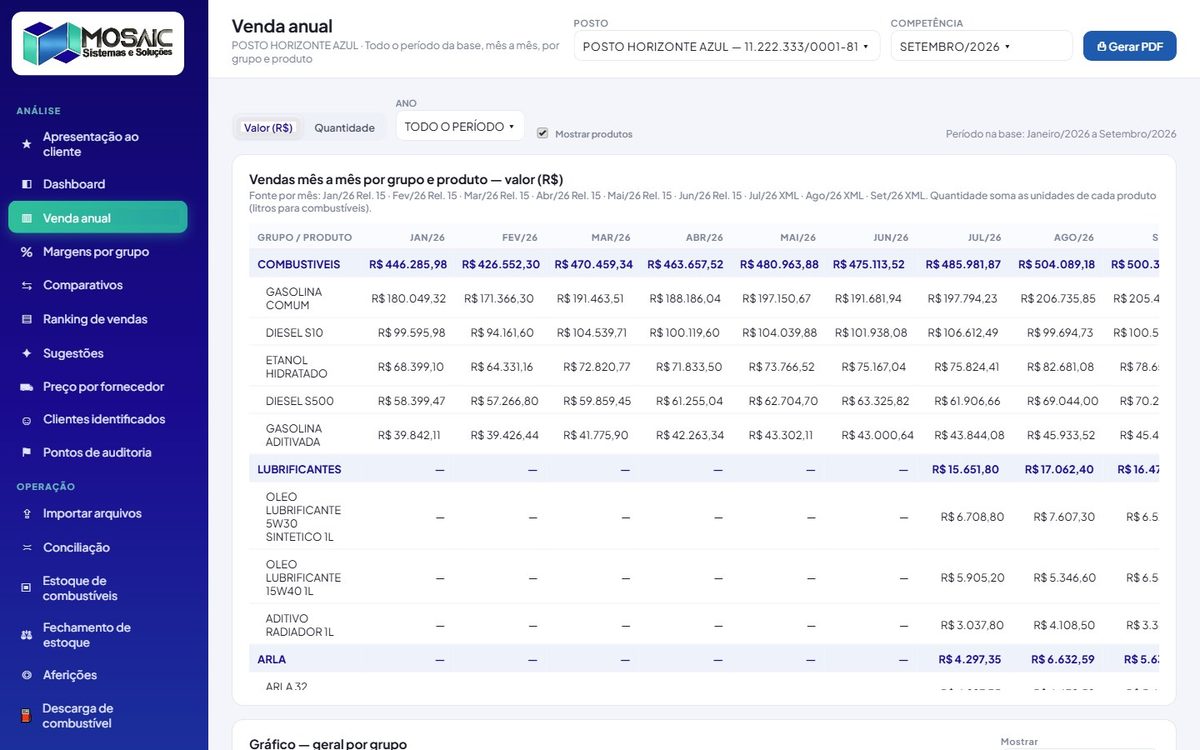
Task: Click the Gerar PDF button
Action: 1130,46
